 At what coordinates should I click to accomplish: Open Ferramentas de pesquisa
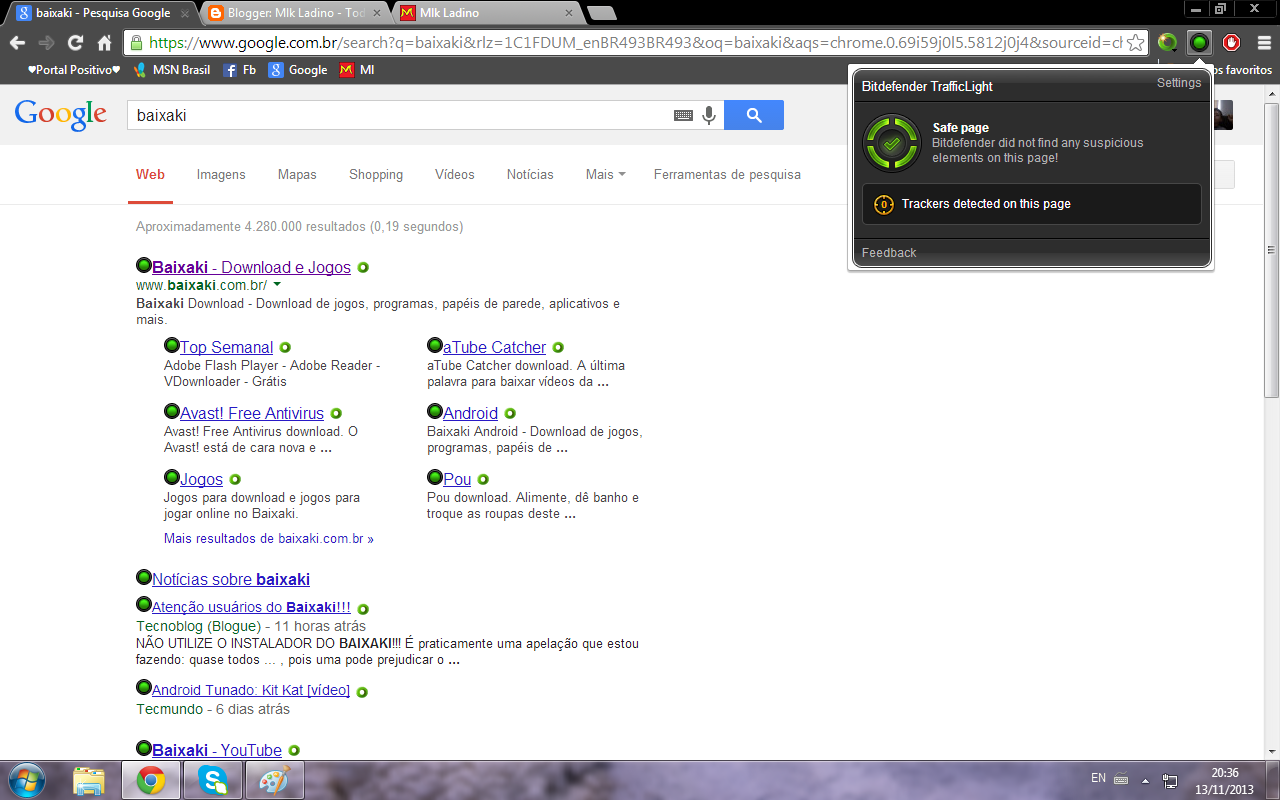(x=727, y=174)
